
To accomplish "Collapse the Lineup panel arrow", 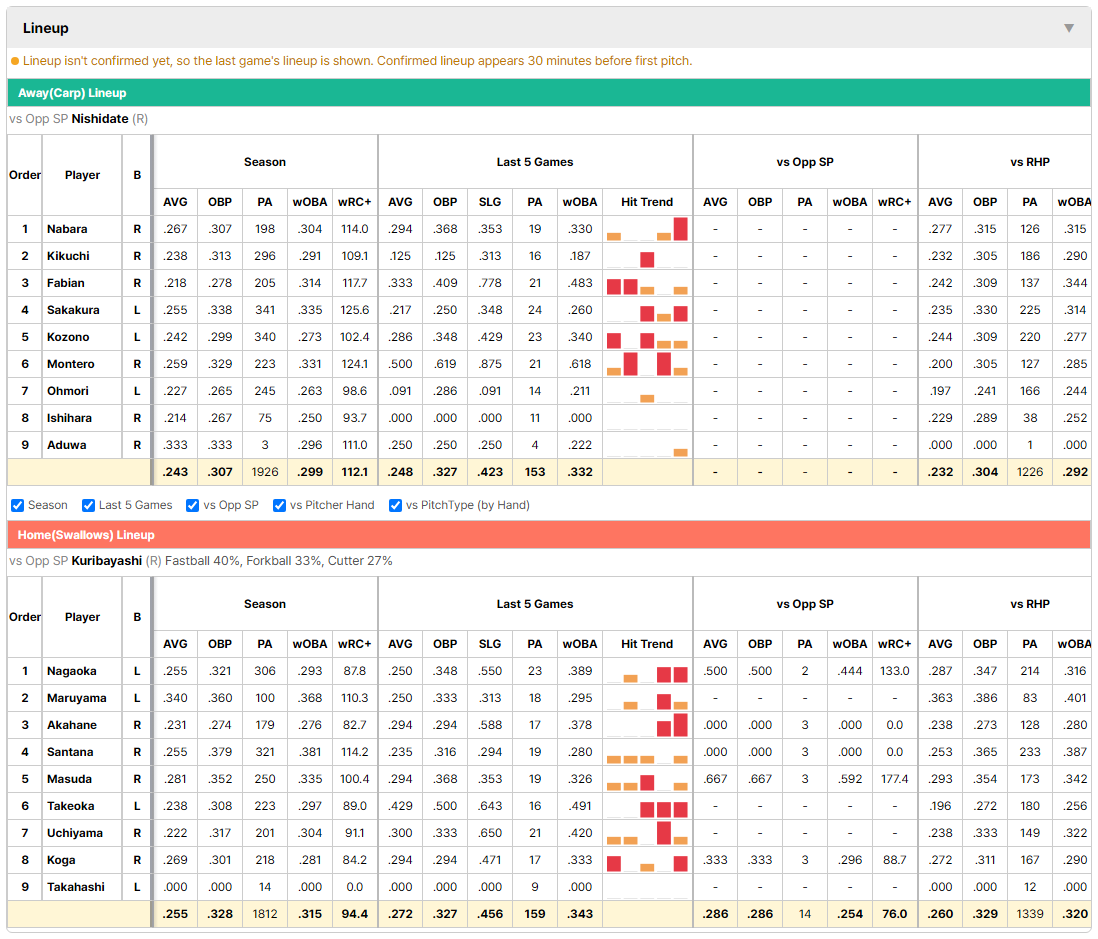I will tap(1069, 28).
